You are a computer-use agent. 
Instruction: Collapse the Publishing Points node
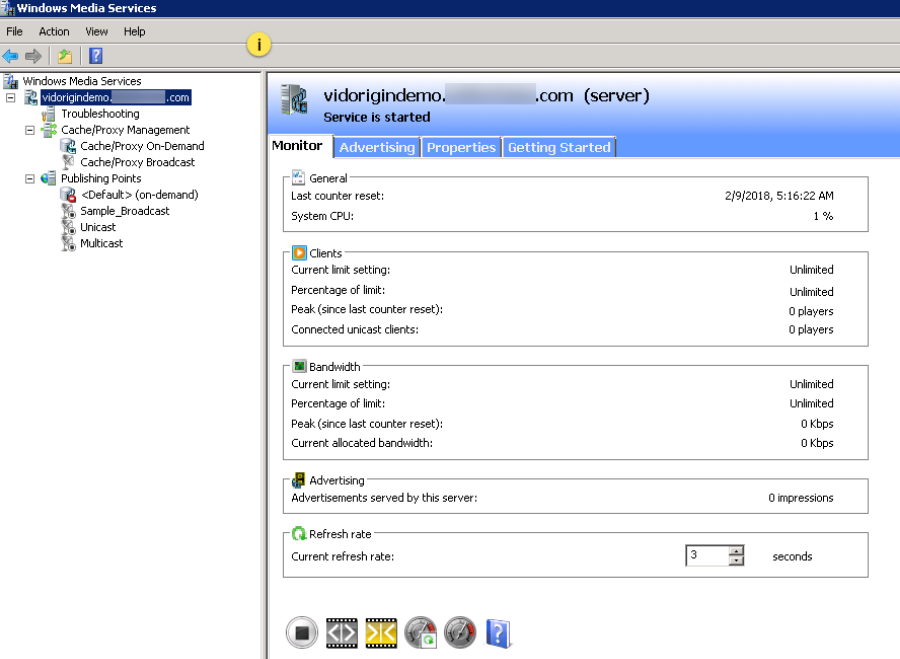click(x=29, y=179)
